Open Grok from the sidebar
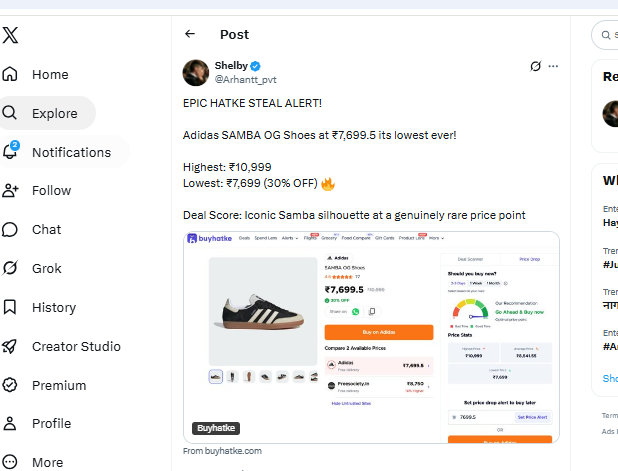The width and height of the screenshot is (618, 471). 32,268
